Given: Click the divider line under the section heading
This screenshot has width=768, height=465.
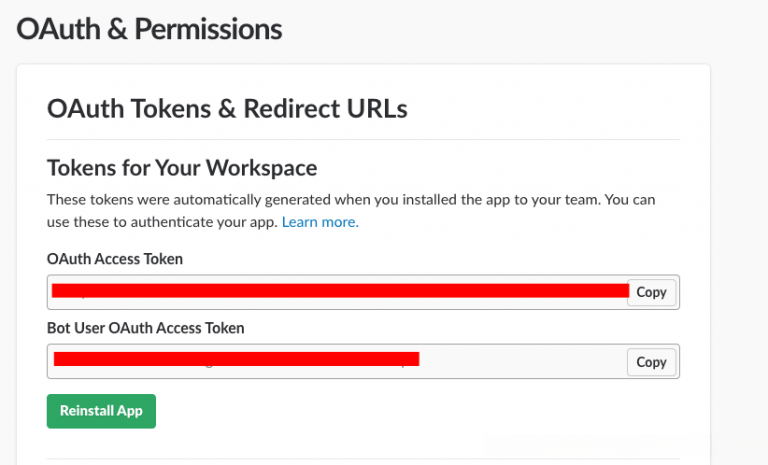Looking at the screenshot, I should pyautogui.click(x=363, y=139).
